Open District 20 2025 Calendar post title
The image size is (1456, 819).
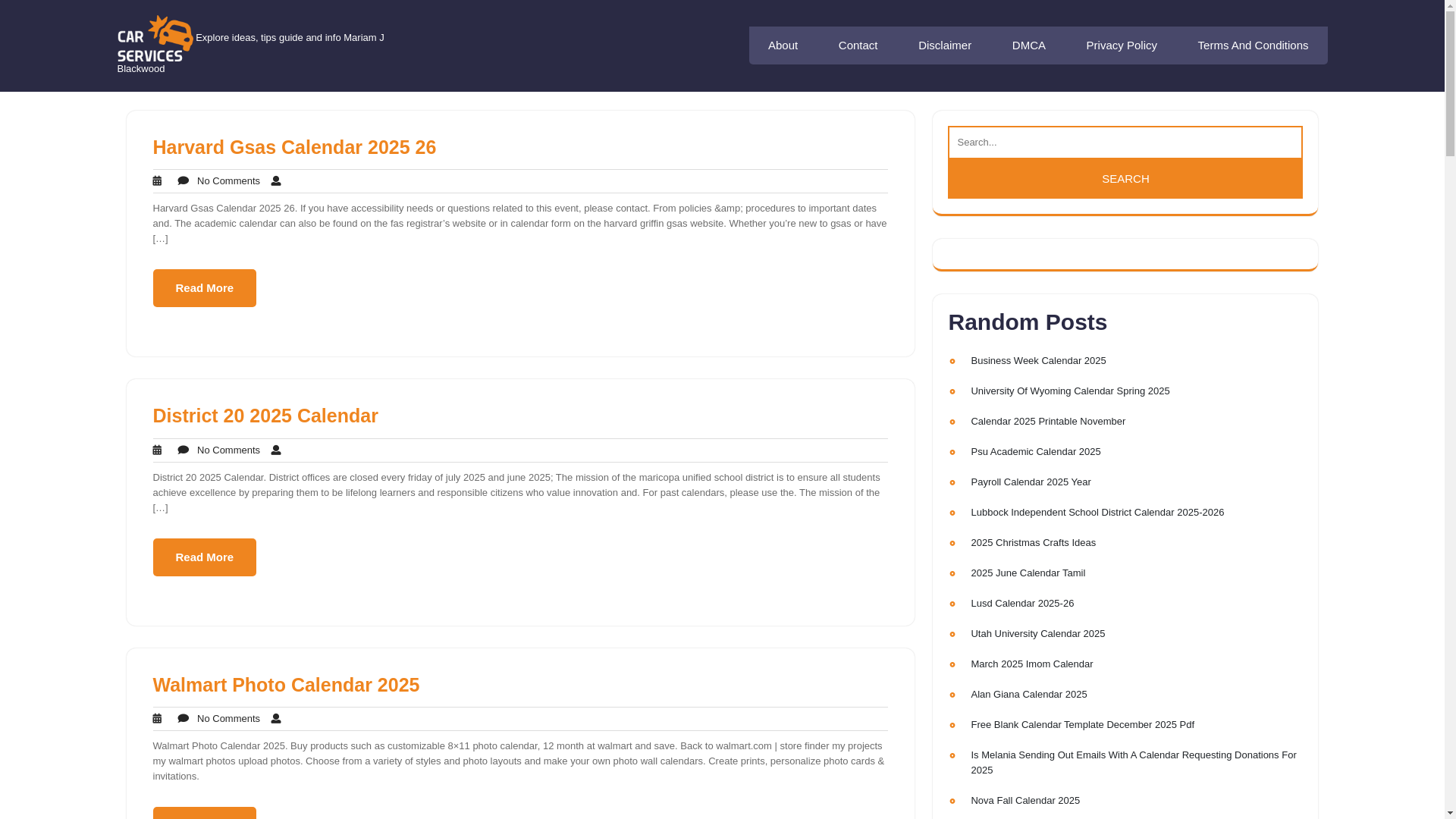click(265, 416)
